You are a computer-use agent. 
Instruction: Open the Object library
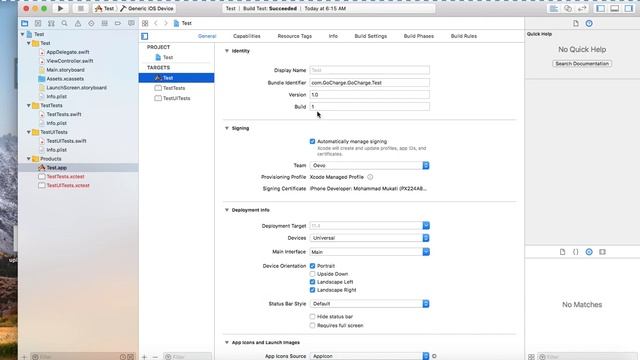589,252
